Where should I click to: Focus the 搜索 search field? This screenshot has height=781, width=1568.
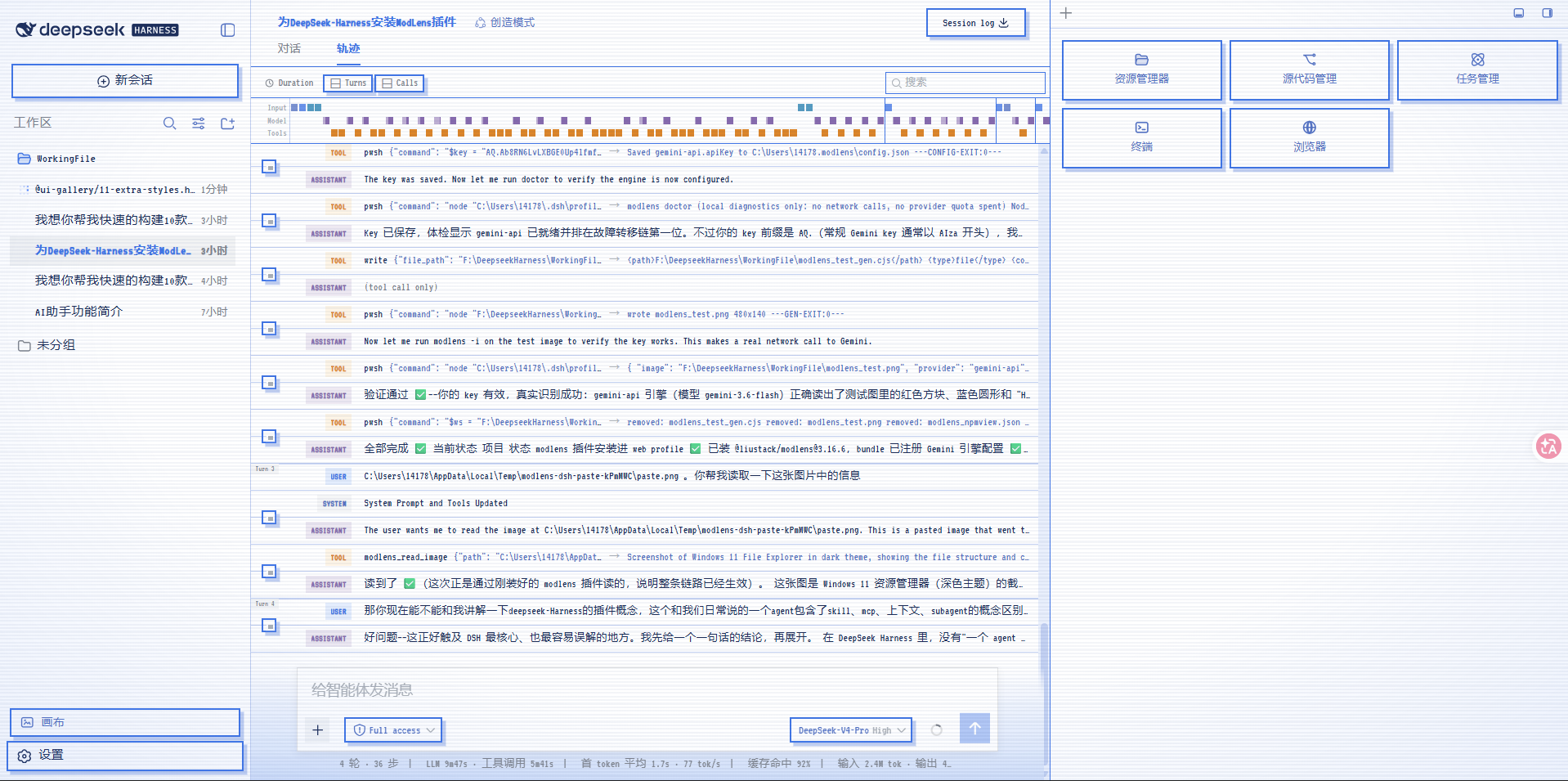click(965, 83)
